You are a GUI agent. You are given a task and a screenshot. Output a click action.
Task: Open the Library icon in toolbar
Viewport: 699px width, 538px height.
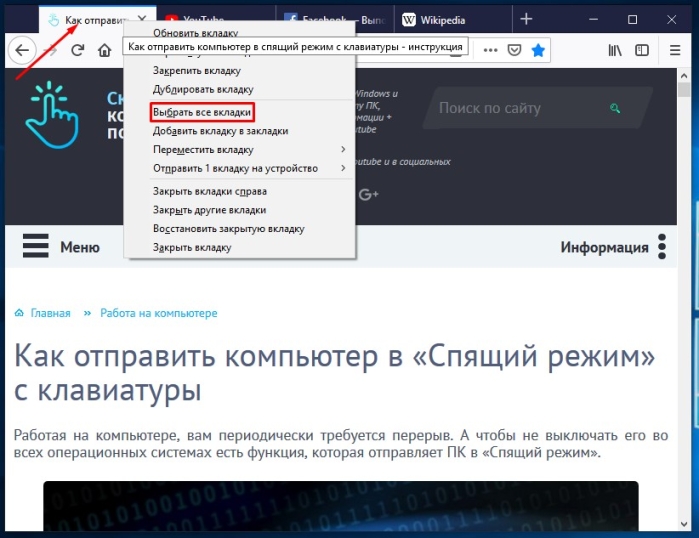pos(615,50)
